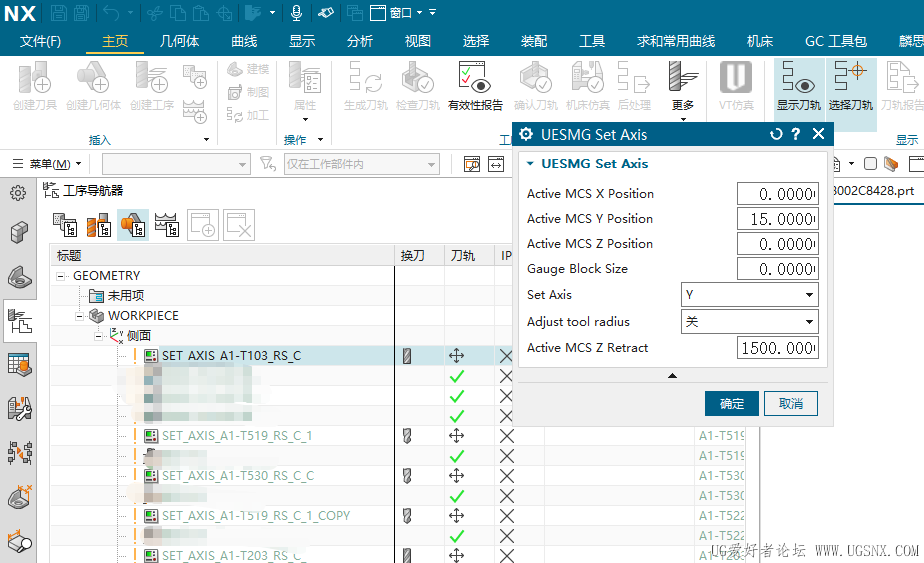Collapse dialog with the up arrow
Screen dimensions: 924x563
[672, 376]
